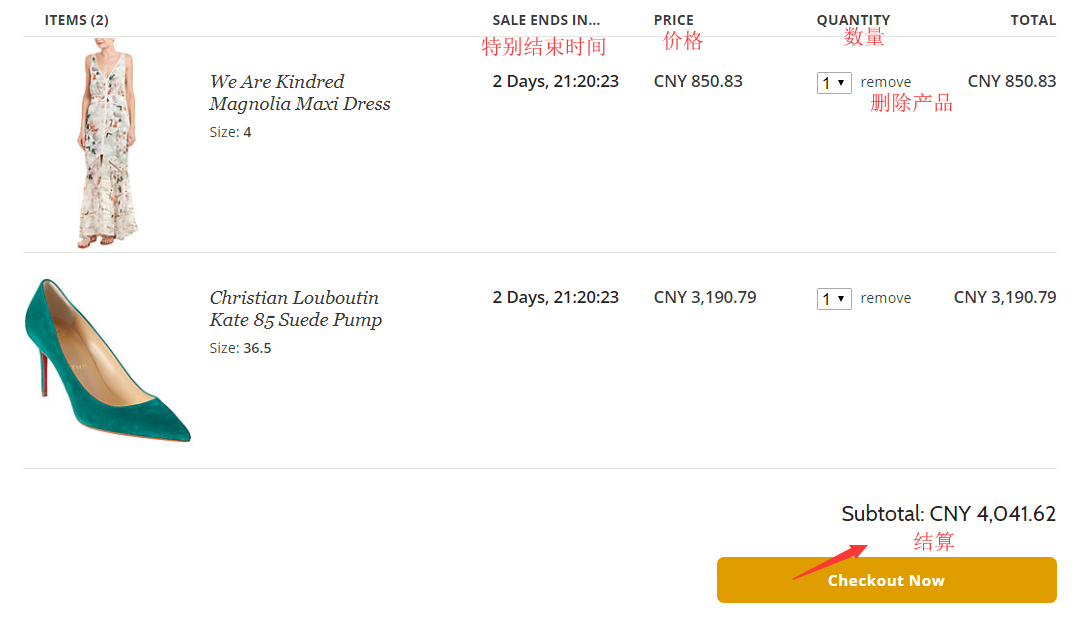The image size is (1092, 625).
Task: Click the dress's sale countdown timer
Action: click(x=555, y=82)
